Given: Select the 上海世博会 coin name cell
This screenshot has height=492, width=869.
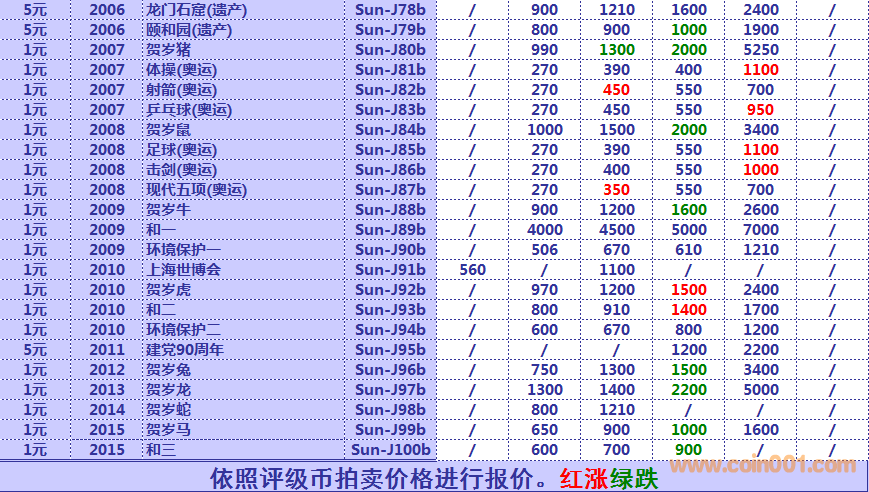Looking at the screenshot, I should coord(183,269).
